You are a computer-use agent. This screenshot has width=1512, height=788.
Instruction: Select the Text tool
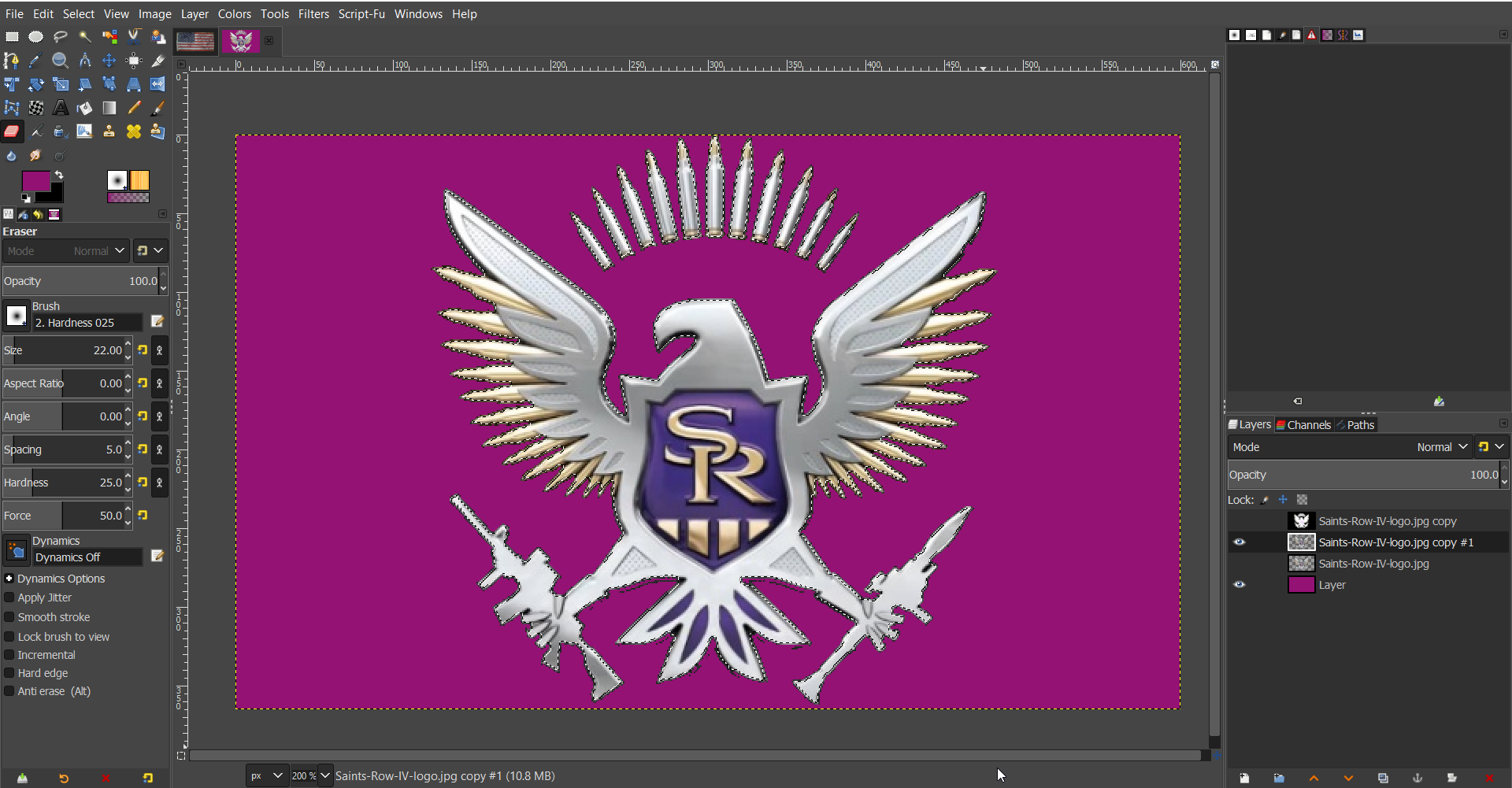click(61, 108)
